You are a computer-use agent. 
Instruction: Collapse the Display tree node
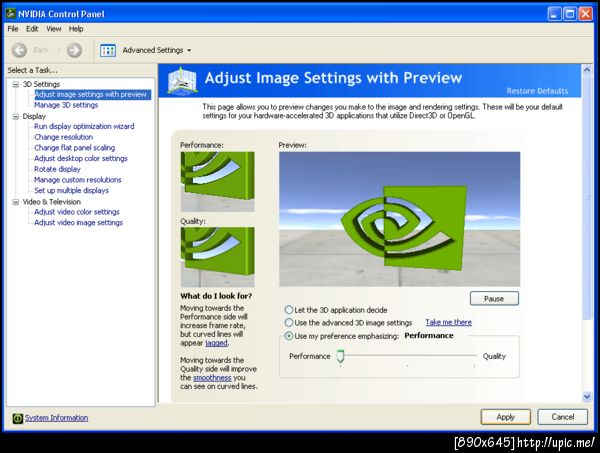point(16,116)
